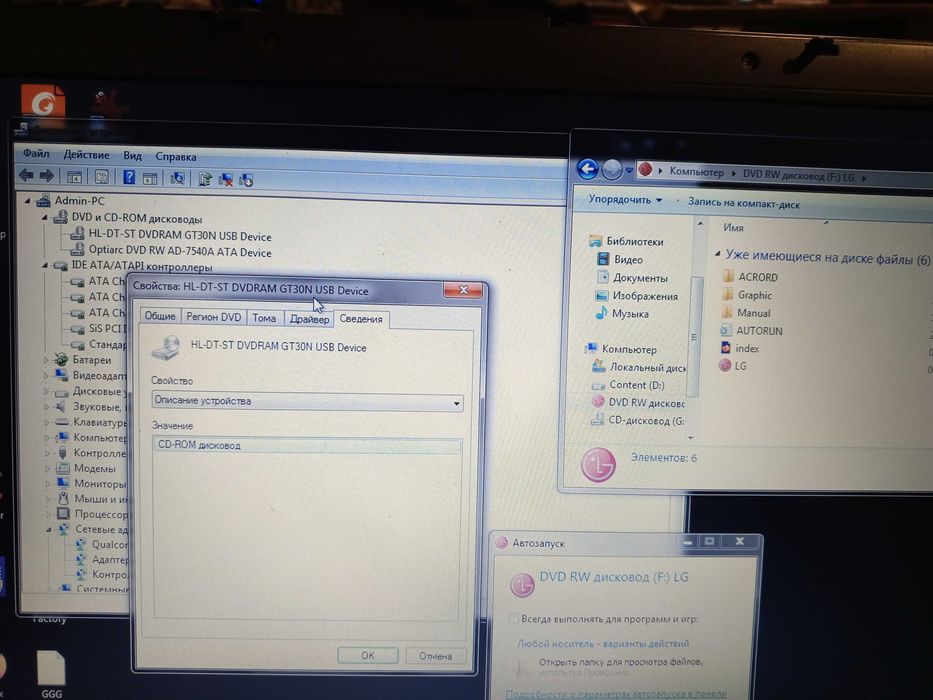Switch to the Тома tab
Viewport: 933px width, 700px height.
(264, 318)
